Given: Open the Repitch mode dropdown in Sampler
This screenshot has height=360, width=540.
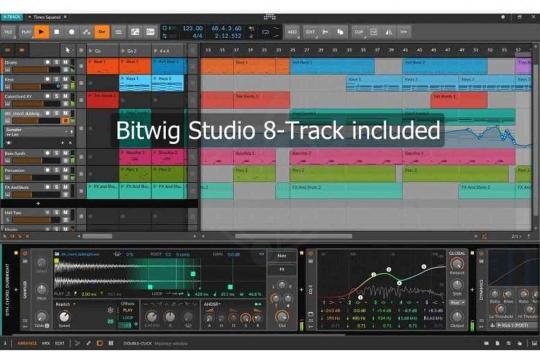Looking at the screenshot, I should pyautogui.click(x=65, y=305).
